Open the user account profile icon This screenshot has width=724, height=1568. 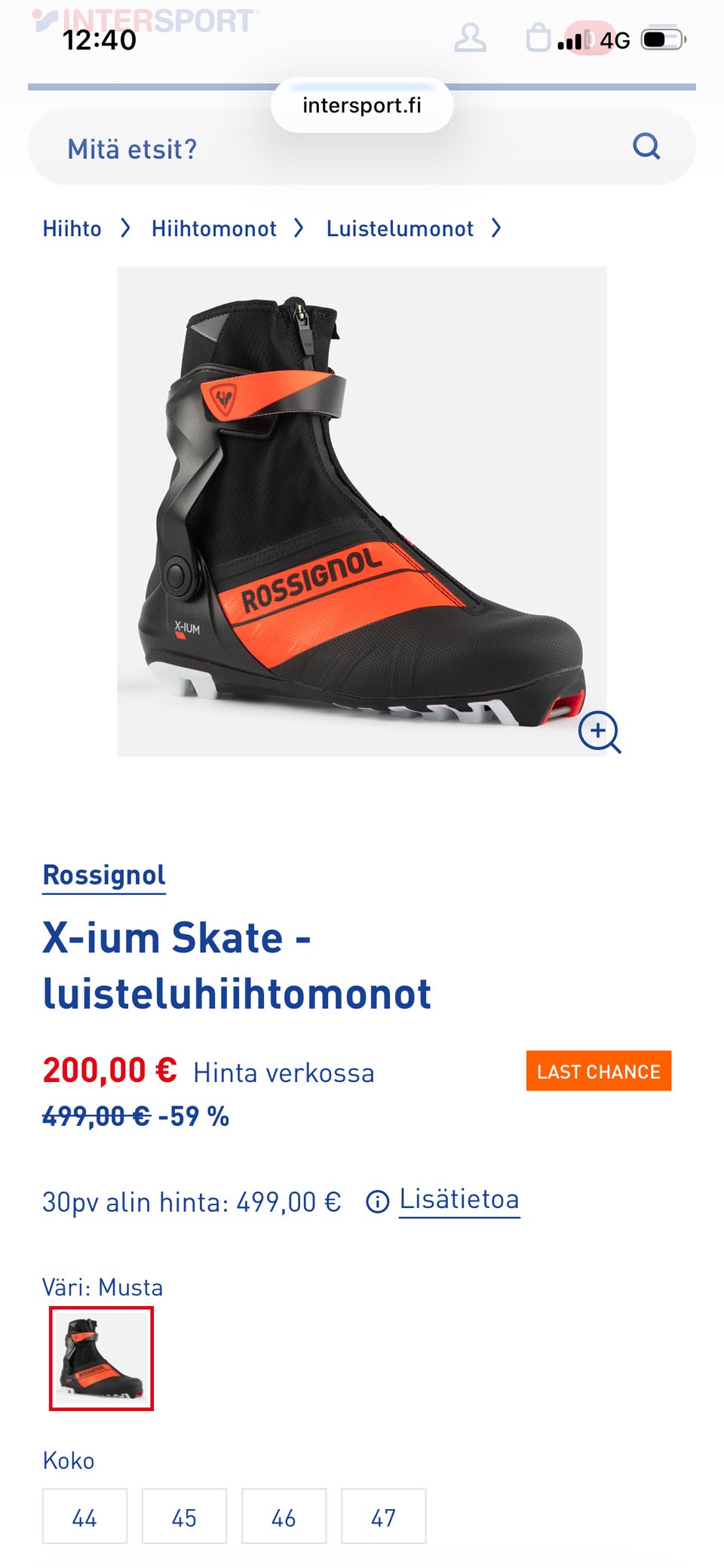(470, 37)
